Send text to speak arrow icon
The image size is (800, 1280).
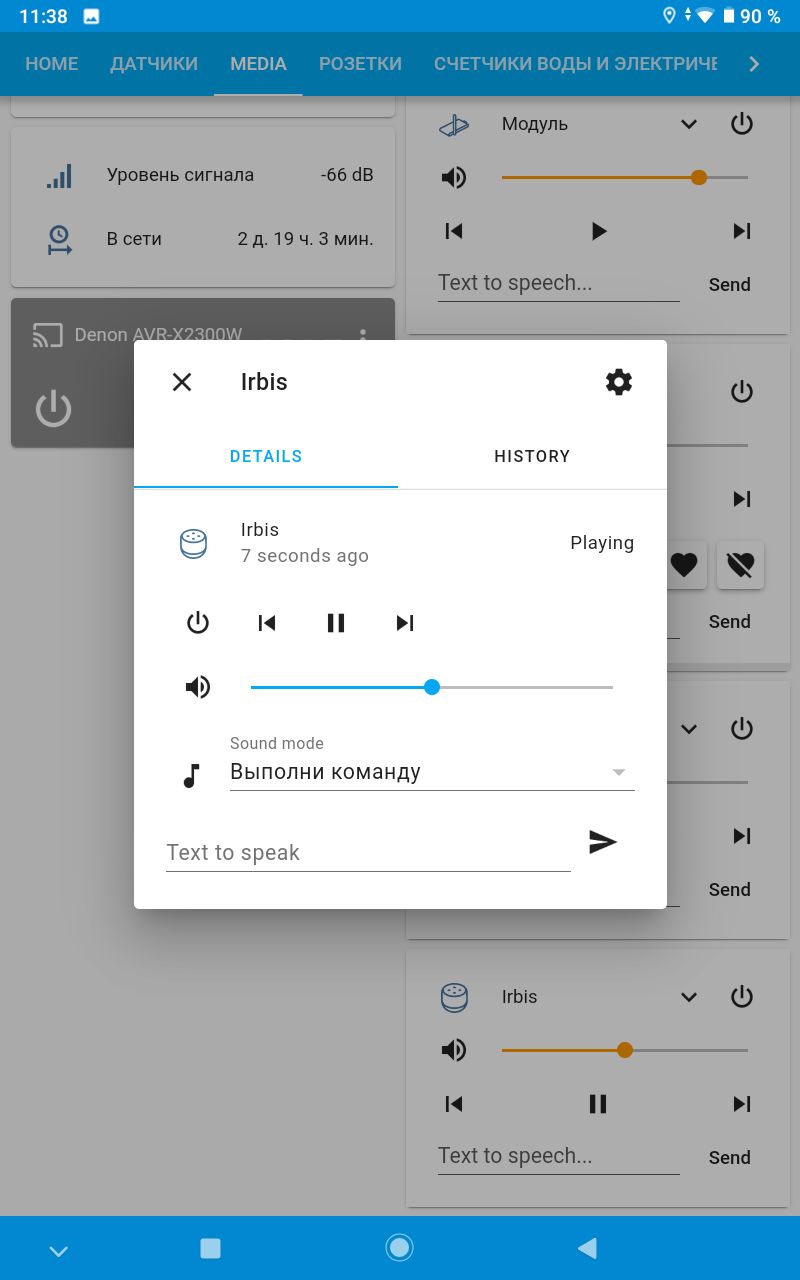603,842
